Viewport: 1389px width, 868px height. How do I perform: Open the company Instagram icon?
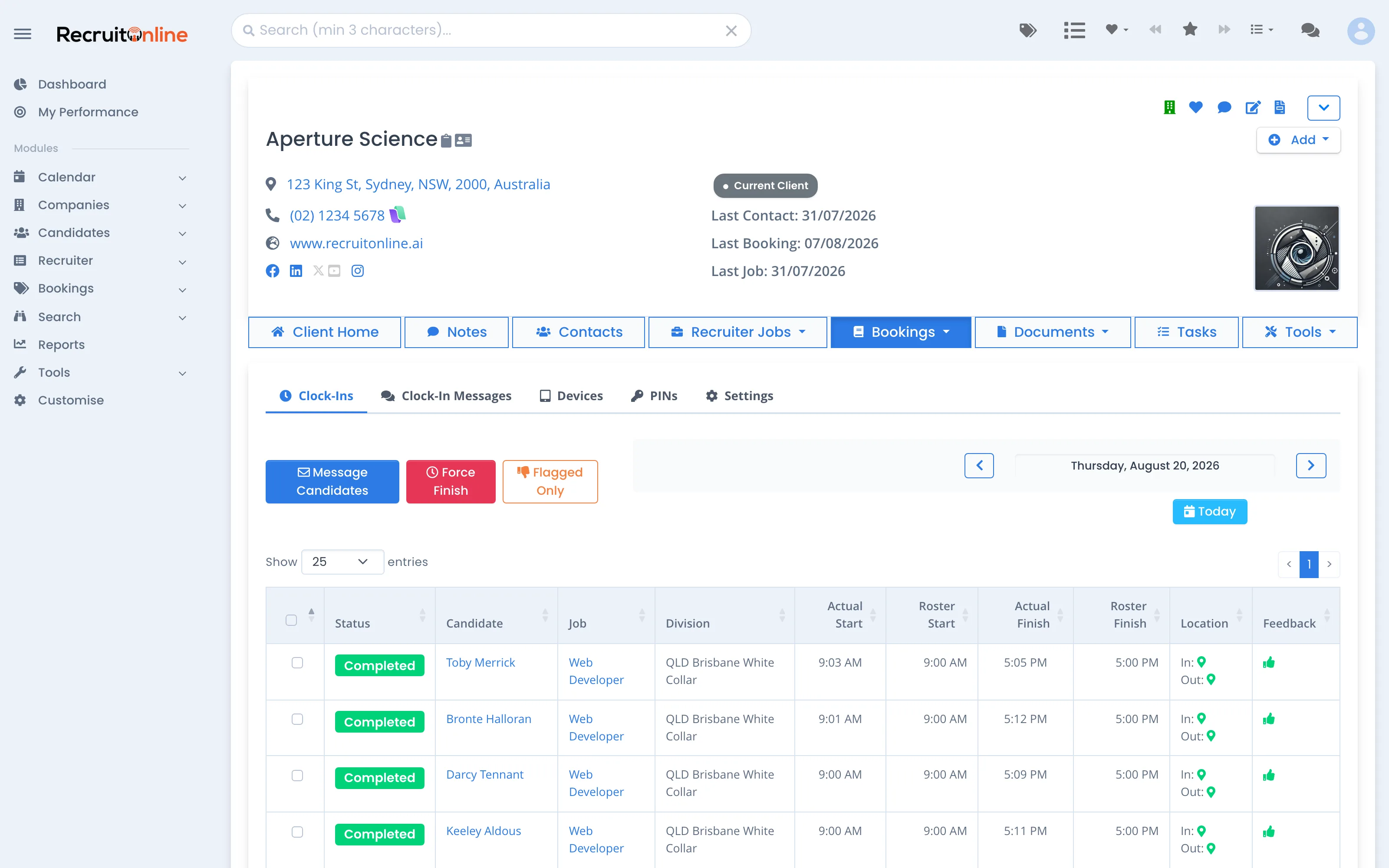[358, 271]
